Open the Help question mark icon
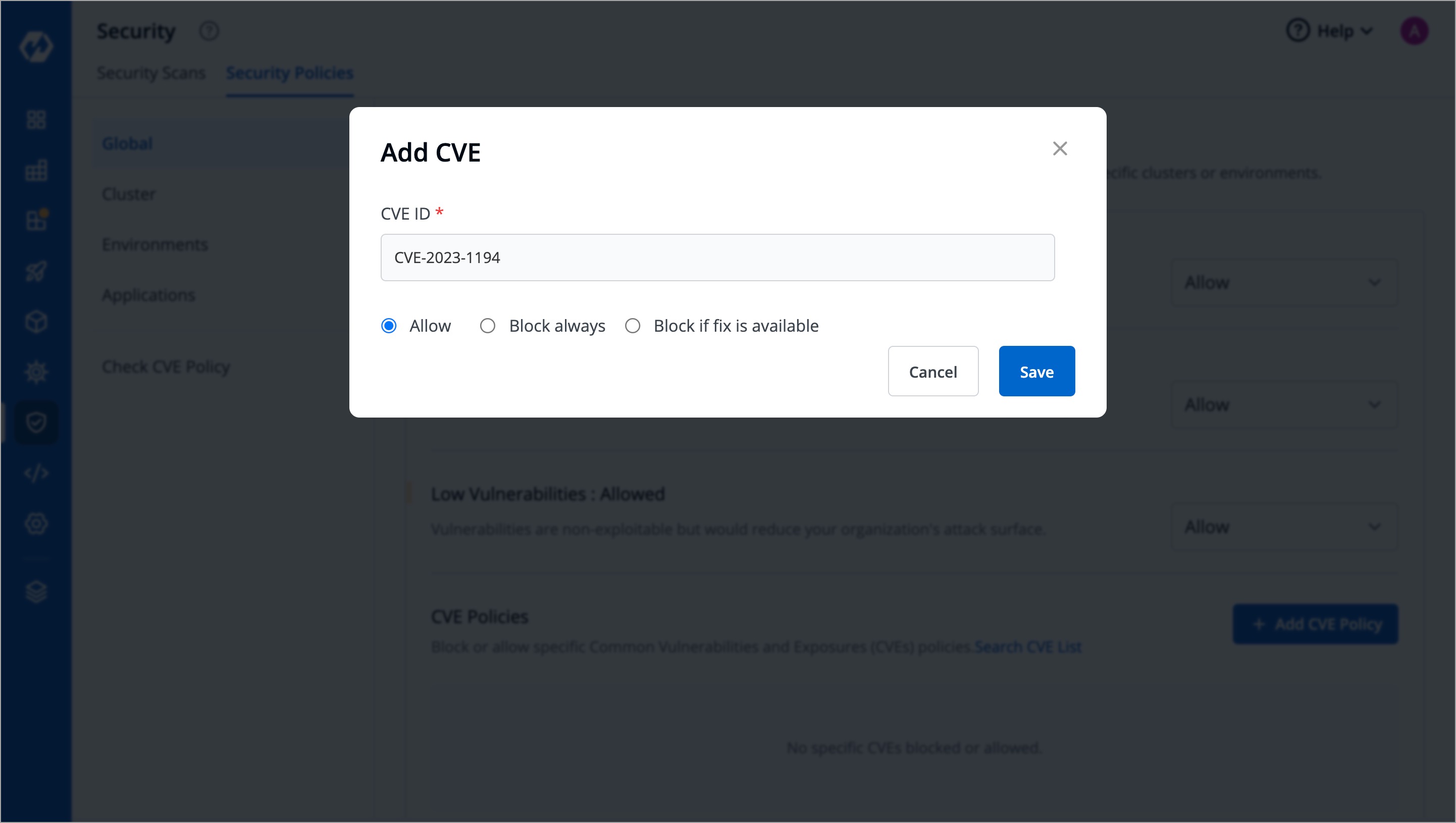This screenshot has width=1456, height=823. (x=1298, y=30)
